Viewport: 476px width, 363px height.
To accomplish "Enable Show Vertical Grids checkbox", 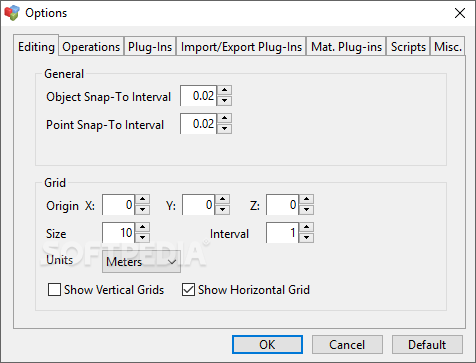I will pos(54,290).
